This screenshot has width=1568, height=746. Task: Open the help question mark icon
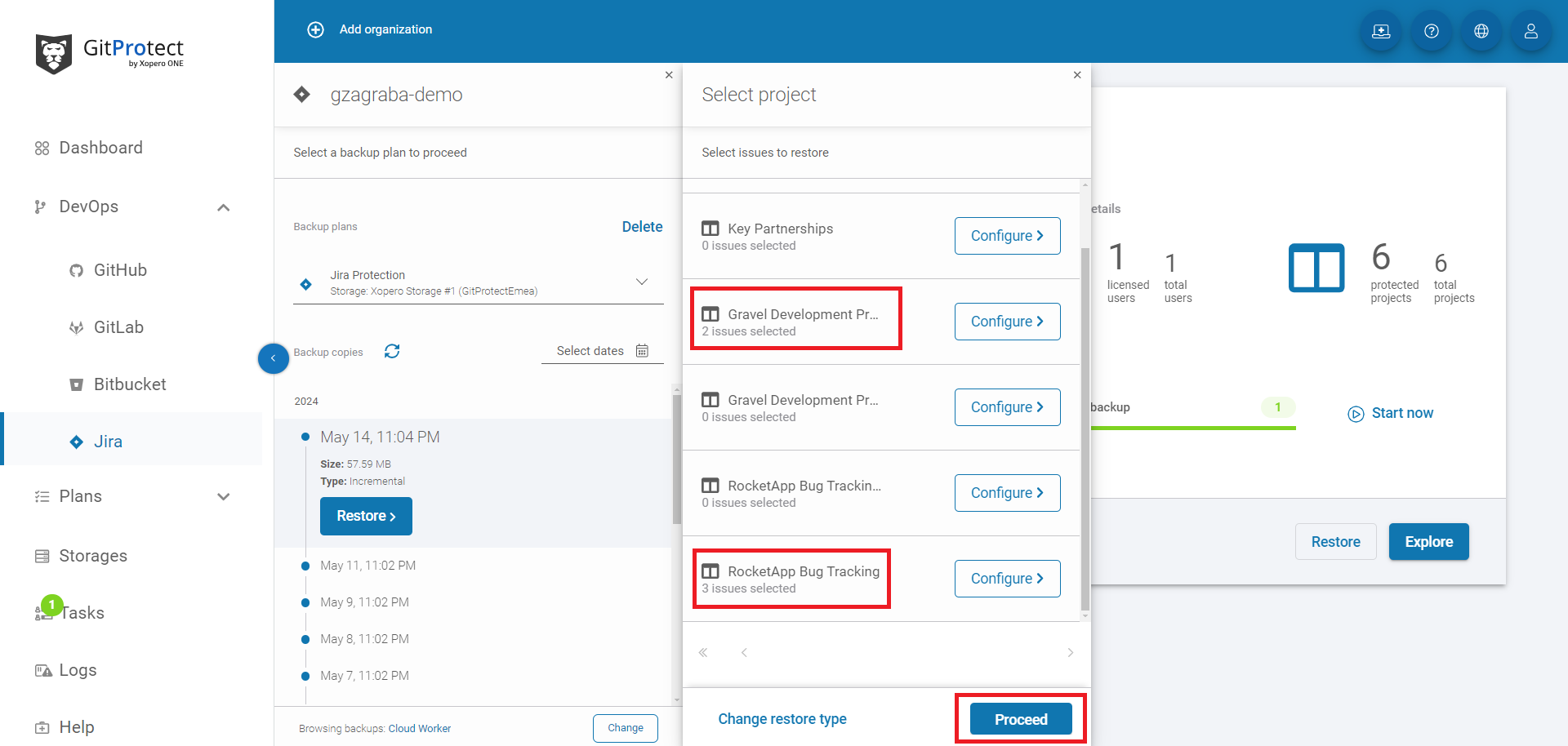point(1431,31)
